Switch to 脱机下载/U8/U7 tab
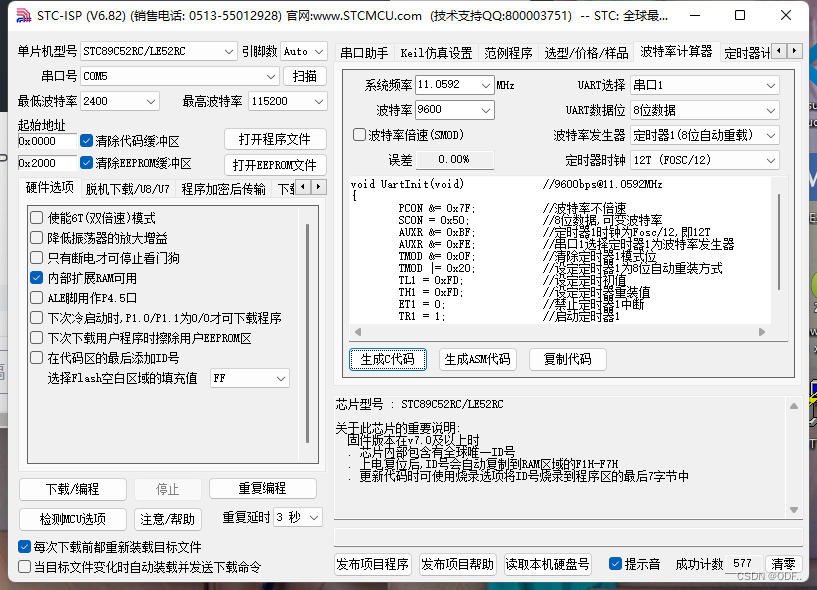817x590 pixels. pos(127,189)
